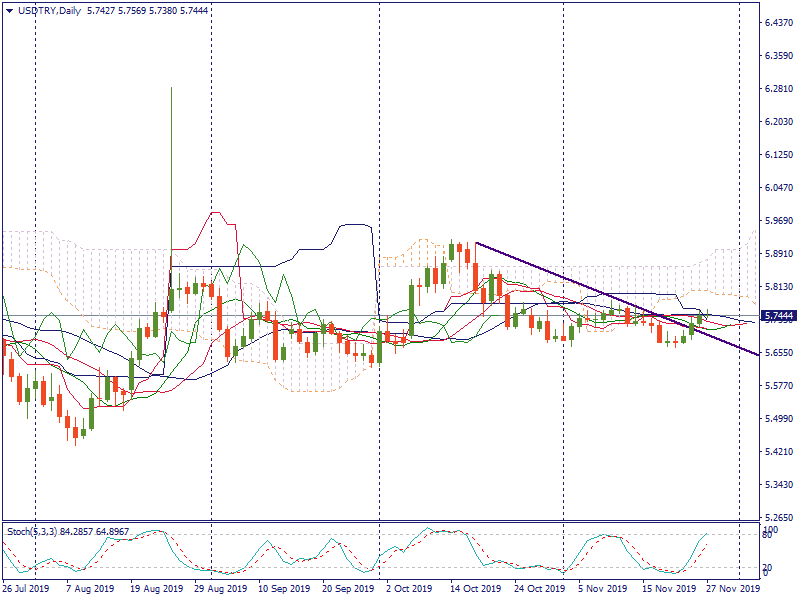
Task: Click the 2 Oct 2019 date label
Action: coord(408,589)
